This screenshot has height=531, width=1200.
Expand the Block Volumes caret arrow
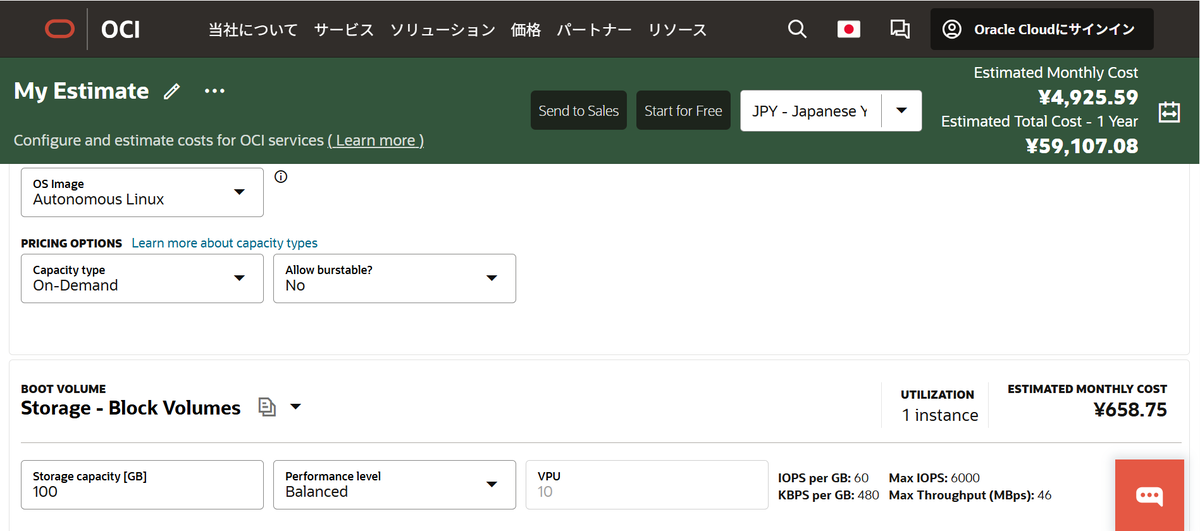(295, 407)
